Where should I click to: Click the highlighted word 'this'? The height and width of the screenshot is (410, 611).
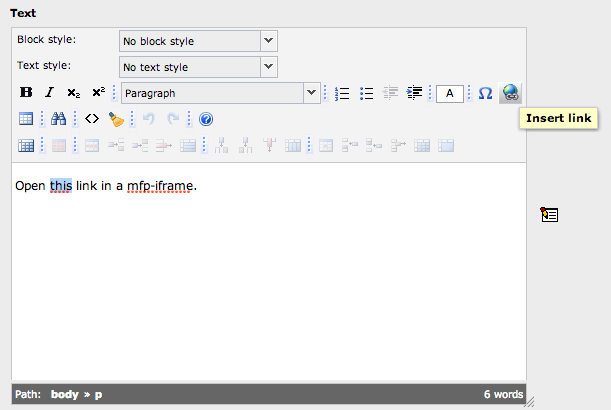click(x=61, y=186)
